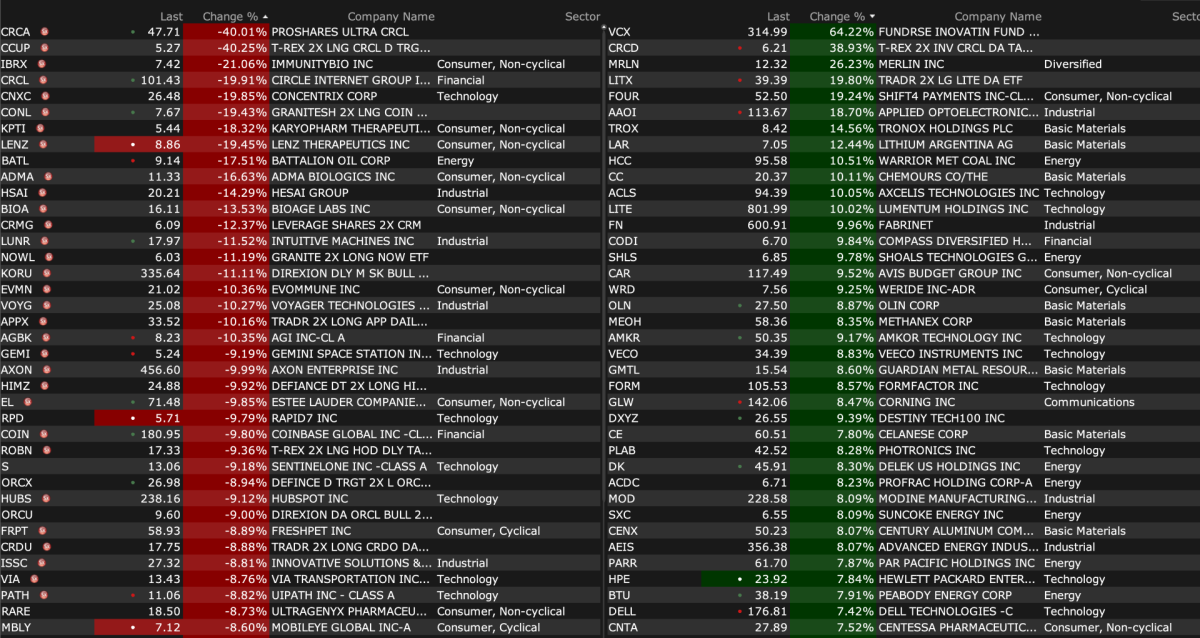Click the red badge icon beside HUBS
Viewport: 1200px width, 638px height.
[x=46, y=498]
